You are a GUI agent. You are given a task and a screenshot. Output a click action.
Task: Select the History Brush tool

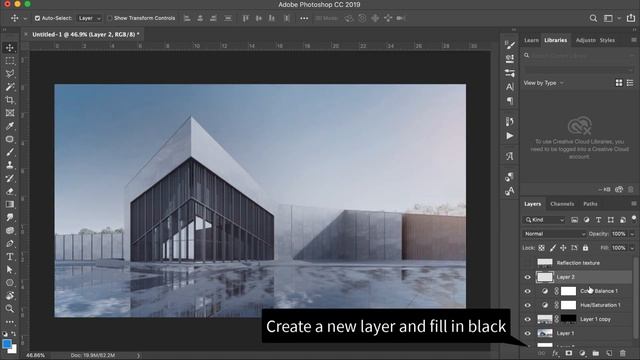point(10,178)
